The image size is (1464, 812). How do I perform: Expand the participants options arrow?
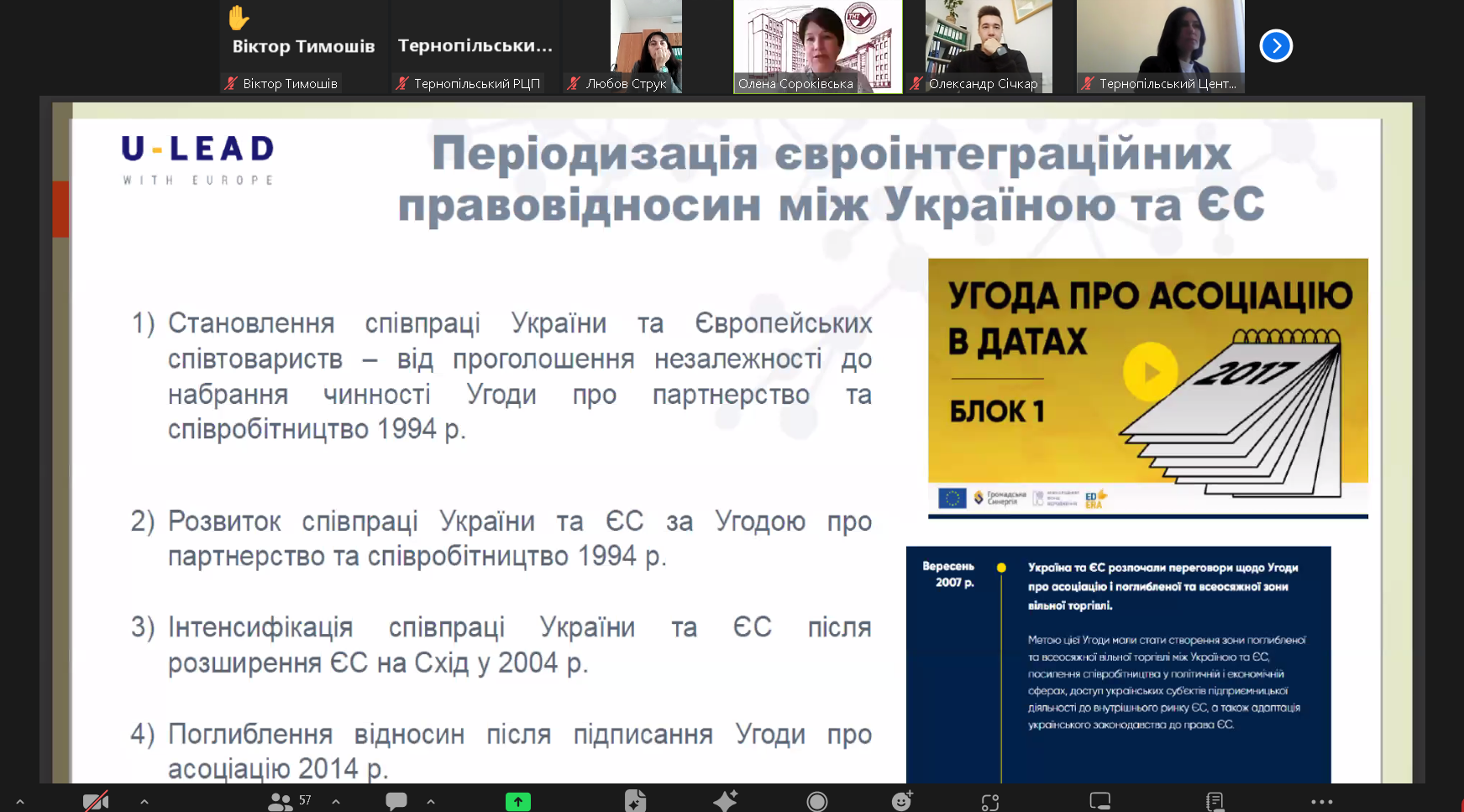point(336,801)
